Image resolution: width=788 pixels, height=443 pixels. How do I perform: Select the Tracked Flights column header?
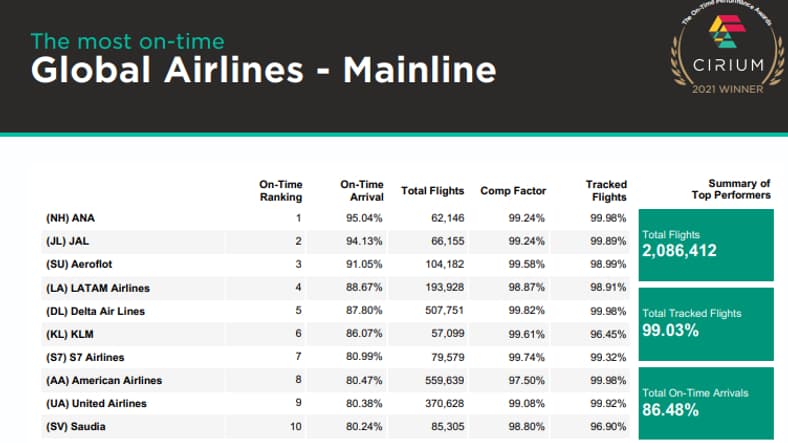coord(606,190)
